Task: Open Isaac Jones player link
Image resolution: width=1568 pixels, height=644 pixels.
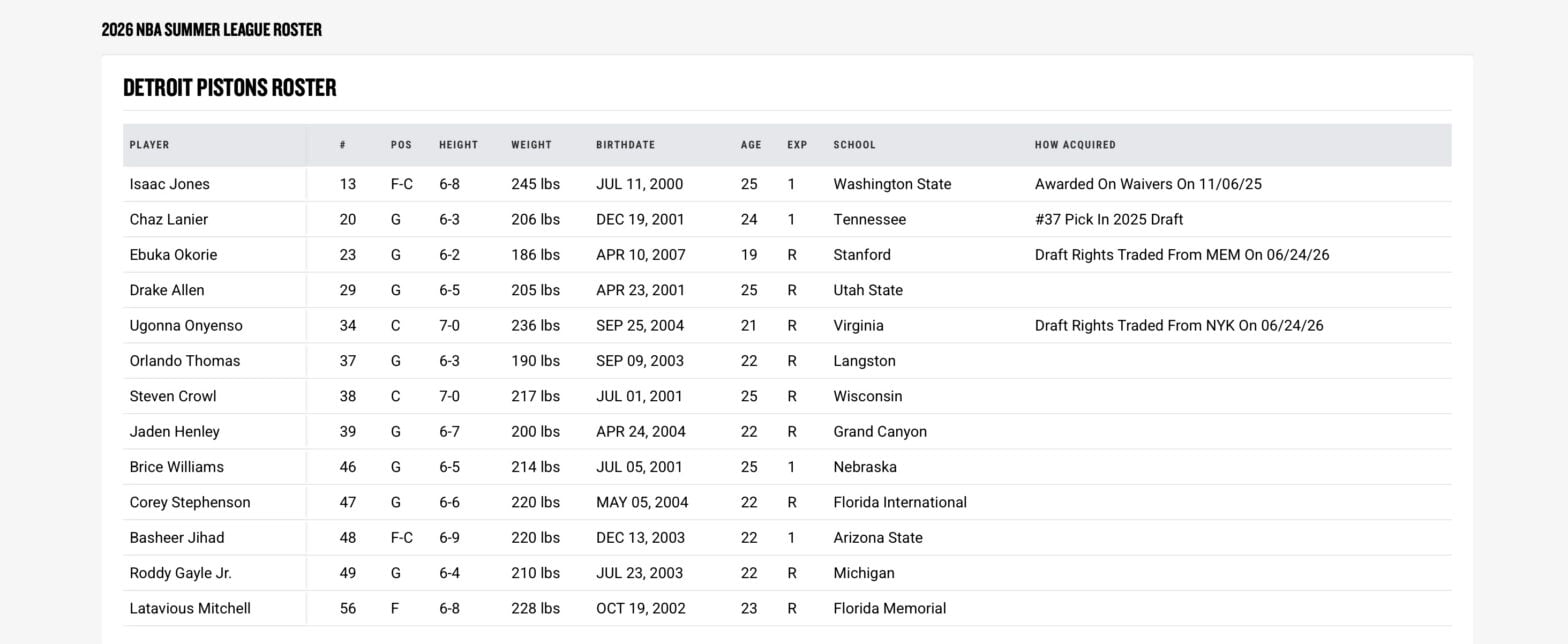Action: click(169, 184)
